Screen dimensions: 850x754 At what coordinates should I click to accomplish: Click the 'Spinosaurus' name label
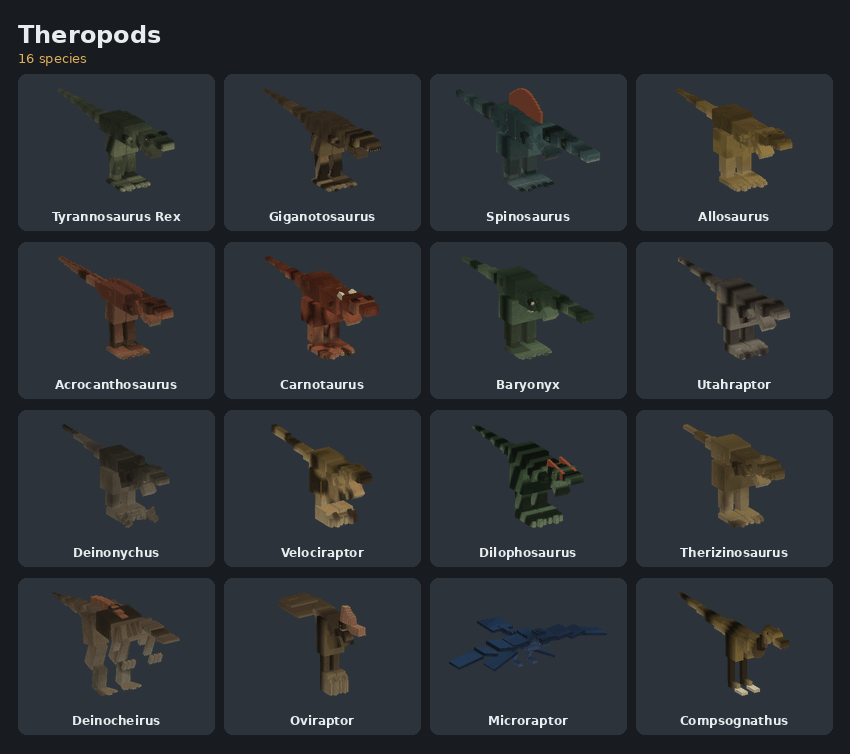528,217
